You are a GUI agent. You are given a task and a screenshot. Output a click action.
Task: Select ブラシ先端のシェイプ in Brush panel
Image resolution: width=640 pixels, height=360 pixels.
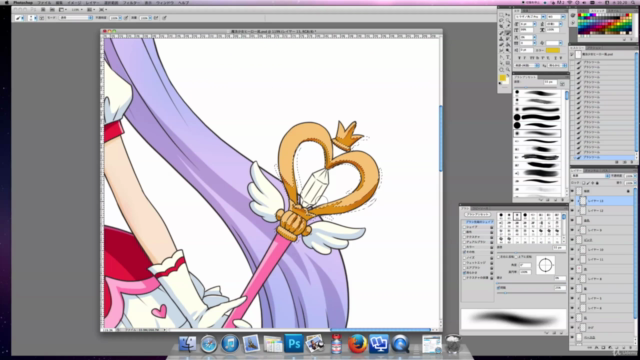tap(480, 222)
